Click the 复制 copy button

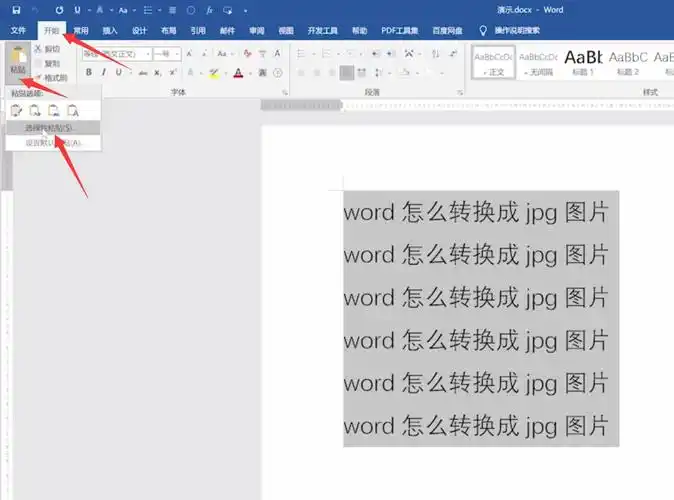(x=48, y=63)
